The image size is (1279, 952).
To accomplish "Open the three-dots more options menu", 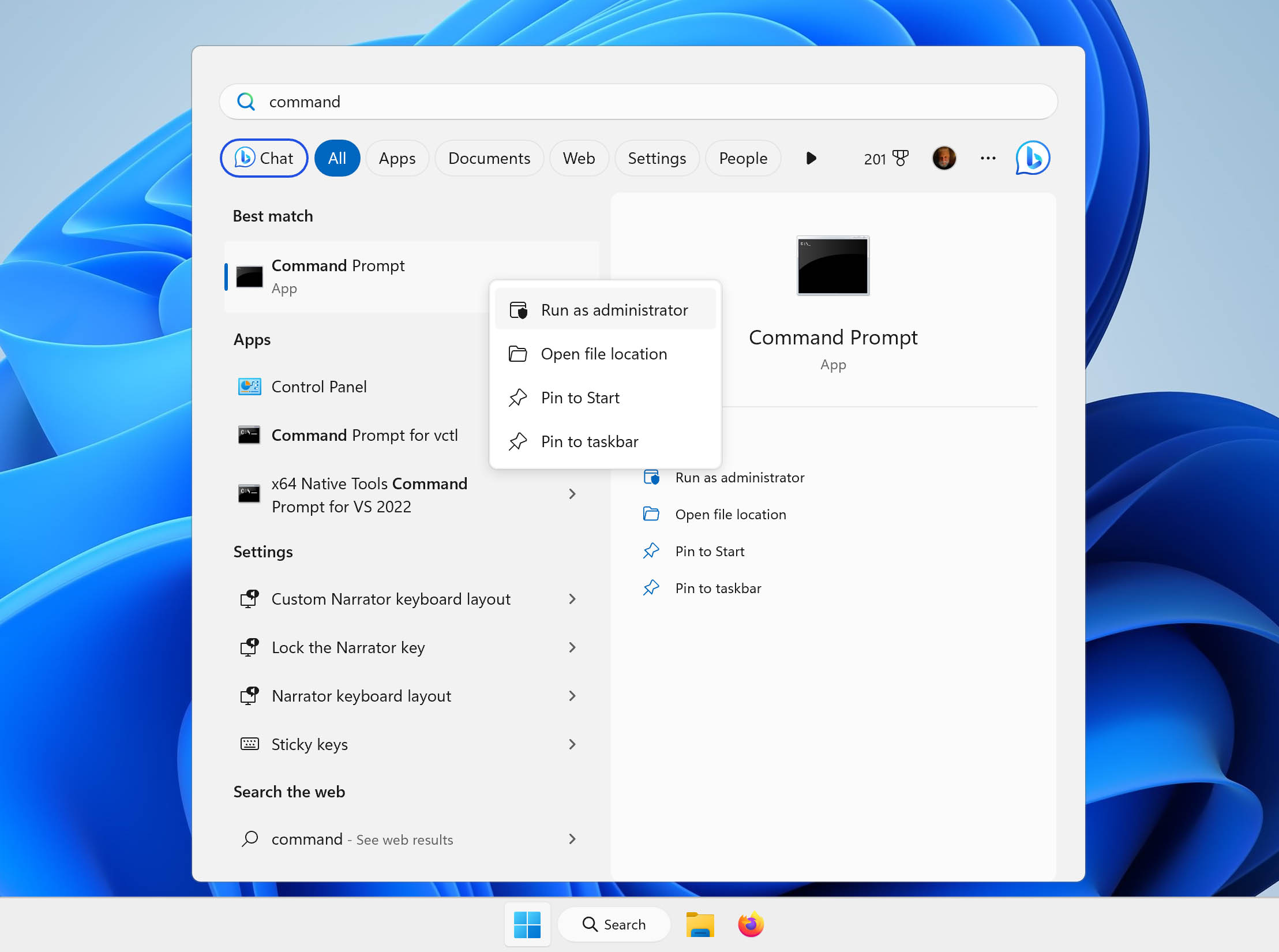I will click(988, 158).
